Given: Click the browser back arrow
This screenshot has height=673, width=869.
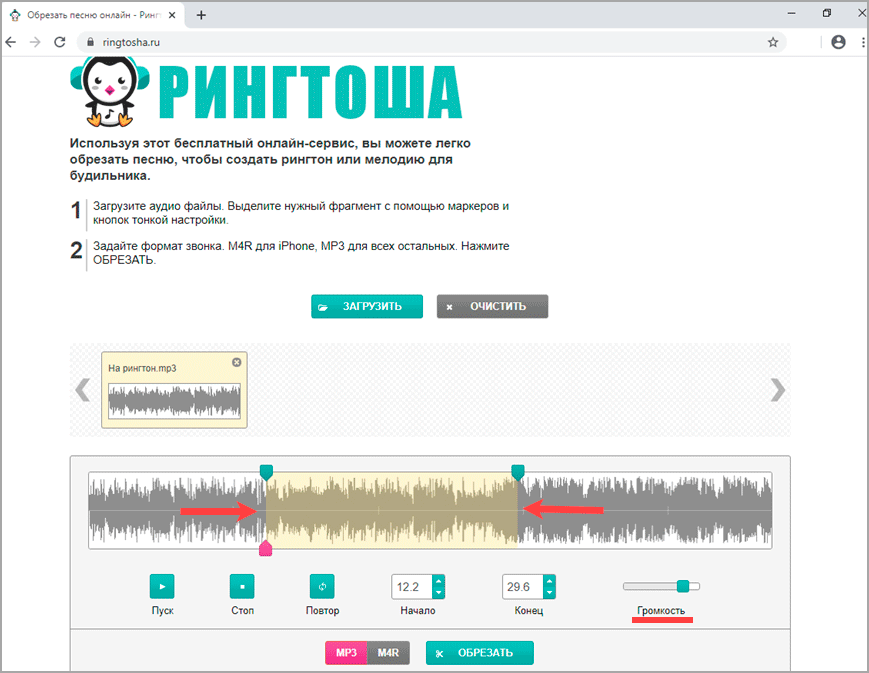Looking at the screenshot, I should pyautogui.click(x=11, y=42).
